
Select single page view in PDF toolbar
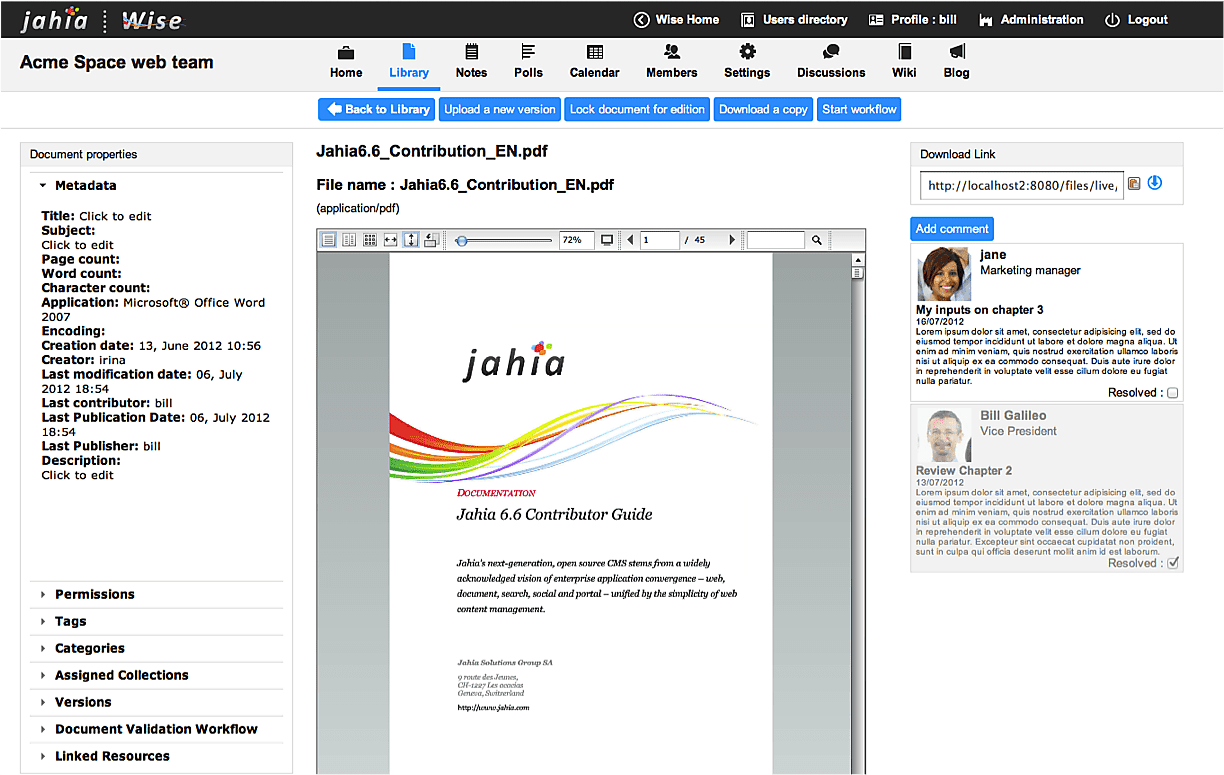(328, 240)
